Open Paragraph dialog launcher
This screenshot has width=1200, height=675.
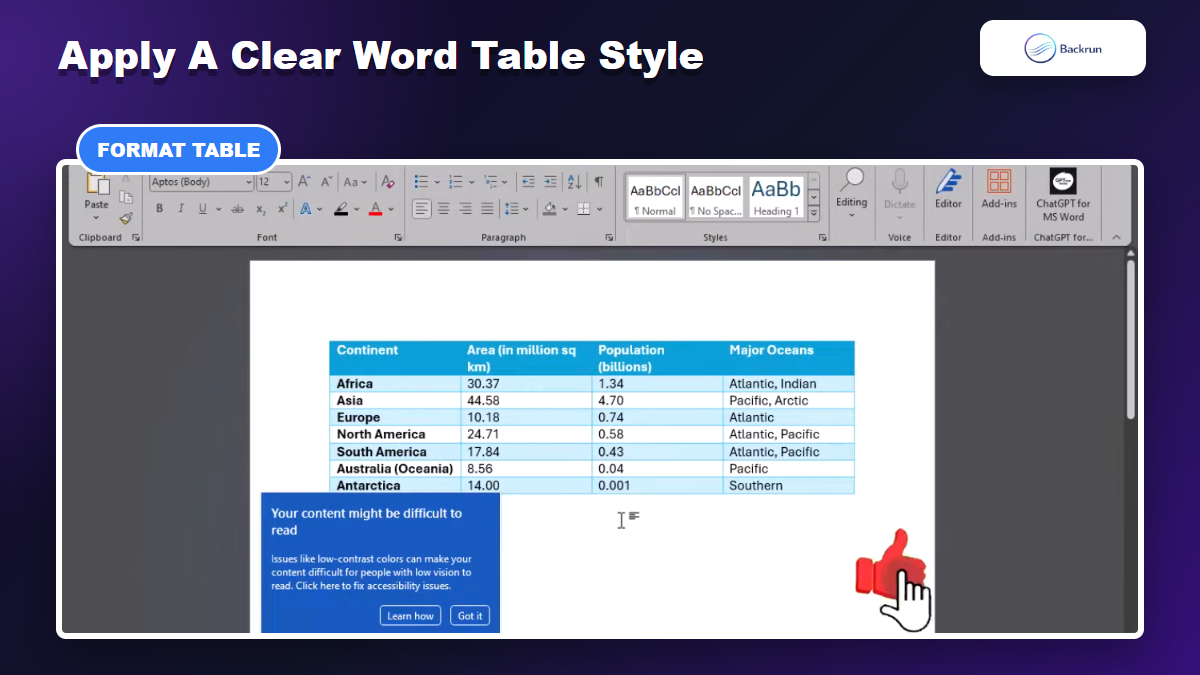pyautogui.click(x=609, y=238)
